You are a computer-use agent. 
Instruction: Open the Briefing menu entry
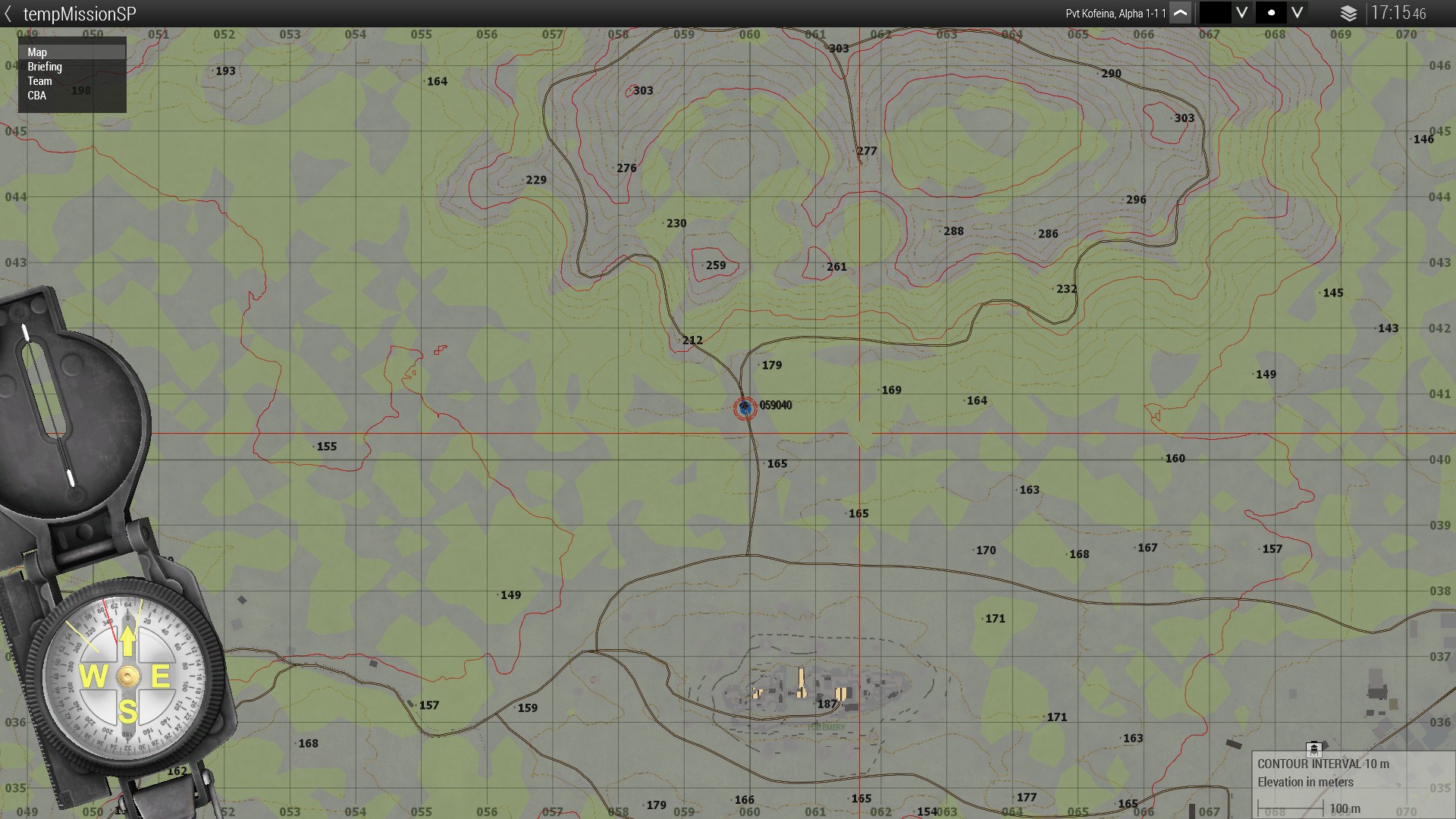(x=45, y=67)
